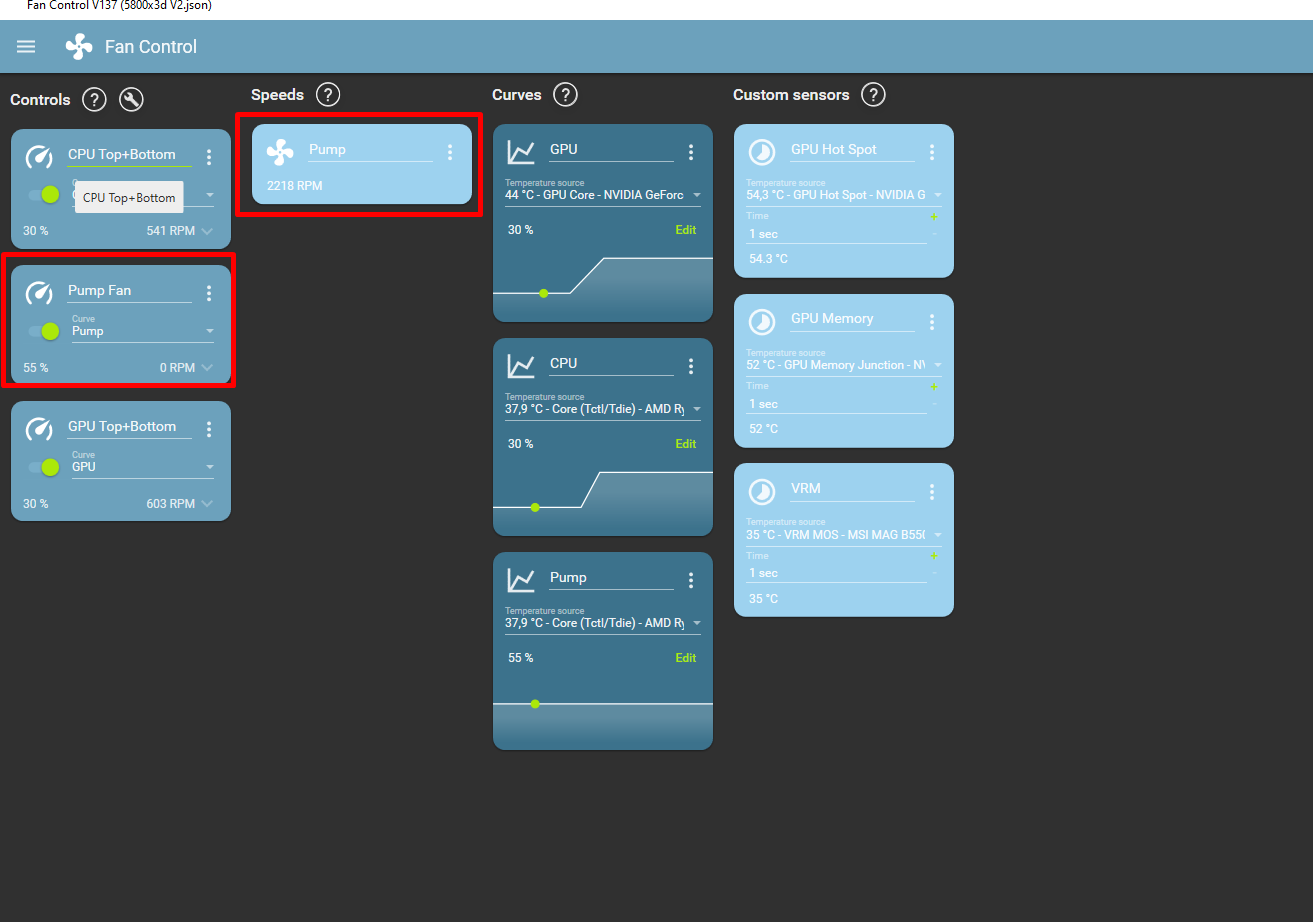The height and width of the screenshot is (922, 1313).
Task: Increase Time on VRM sensor
Action: (935, 556)
